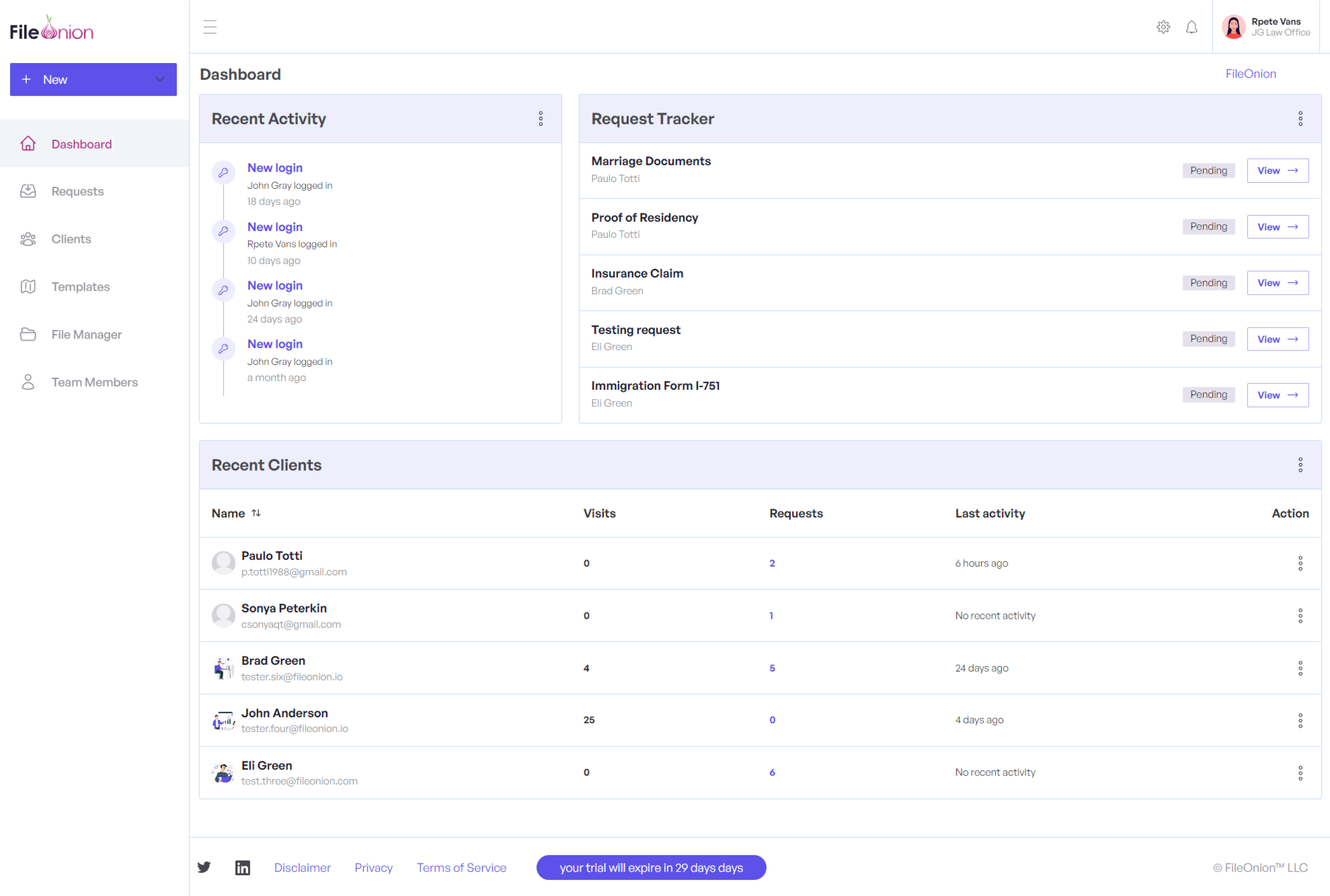This screenshot has width=1330, height=896.
Task: Open the Recent Clients panel kebab menu
Action: coord(1300,465)
